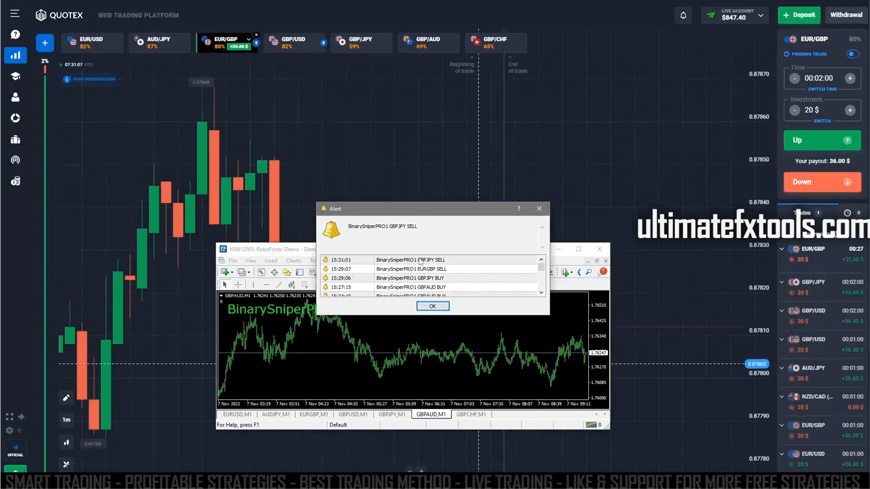
Task: Click the orange Down trade button
Action: [x=822, y=182]
